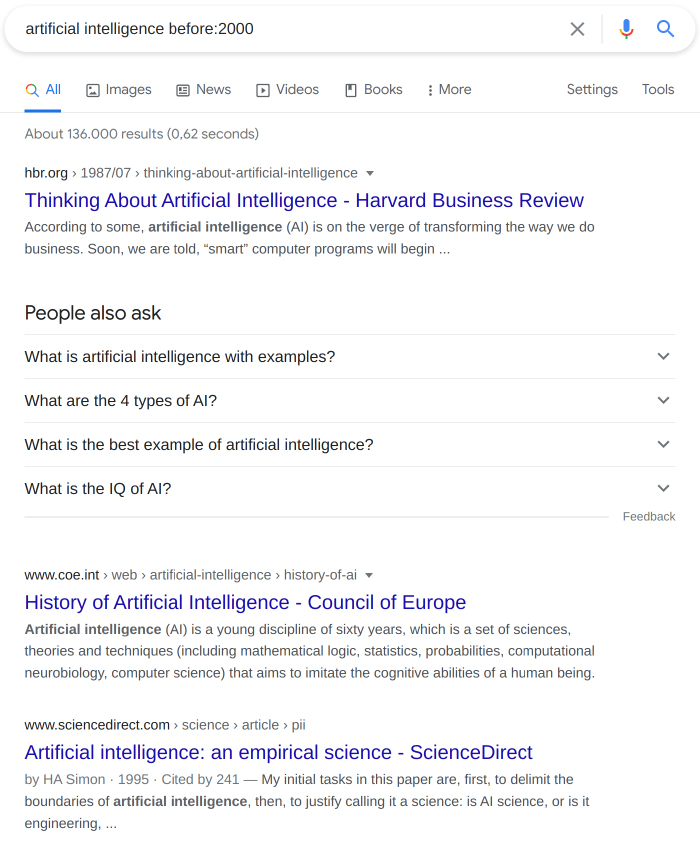Open search Tools

[658, 90]
